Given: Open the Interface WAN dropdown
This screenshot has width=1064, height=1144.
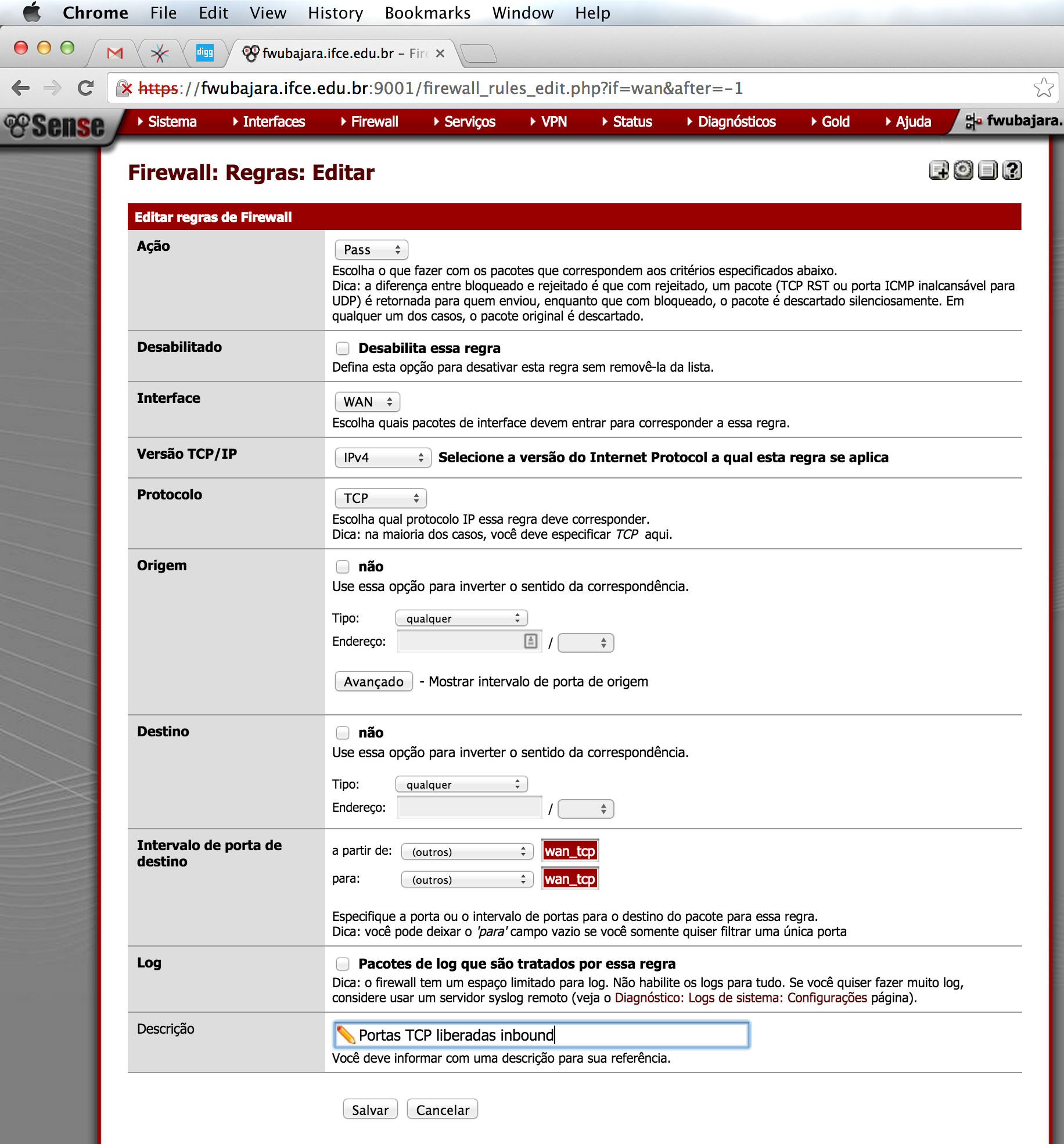Looking at the screenshot, I should click(368, 402).
